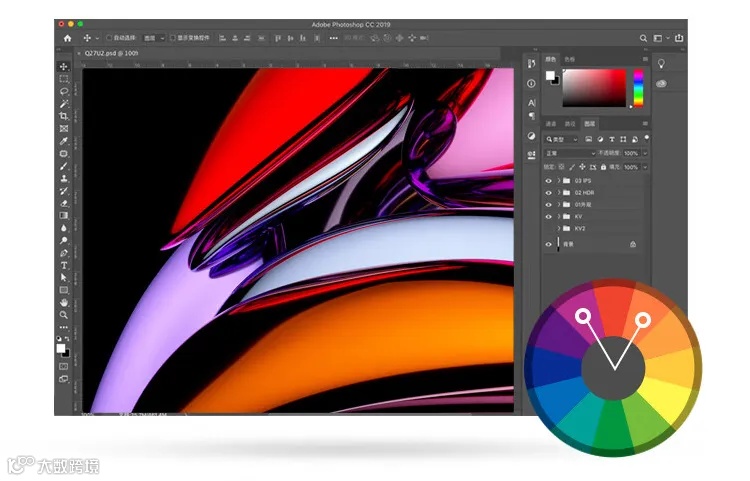750x481 pixels.
Task: Switch to the Swatches (色板) tab
Action: [569, 59]
